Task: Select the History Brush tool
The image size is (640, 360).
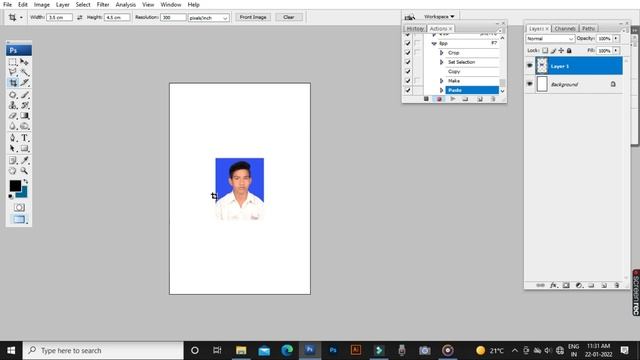Action: point(24,105)
